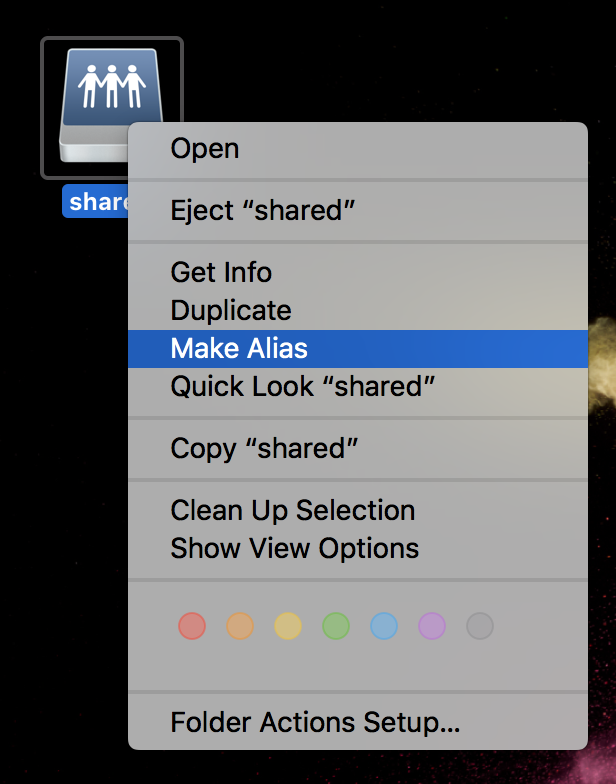Viewport: 616px width, 784px height.
Task: Apply the gray color tag
Action: 479,627
